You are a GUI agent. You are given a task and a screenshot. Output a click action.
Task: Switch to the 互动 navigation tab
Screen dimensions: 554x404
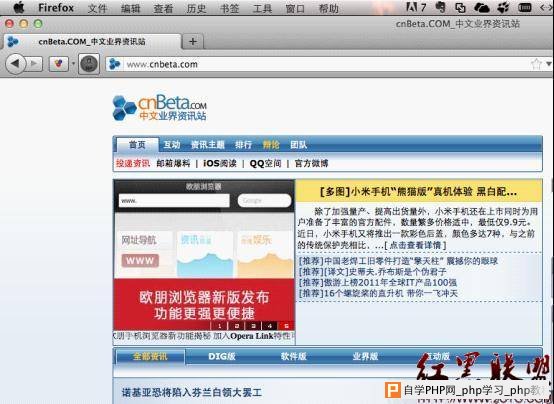point(172,145)
